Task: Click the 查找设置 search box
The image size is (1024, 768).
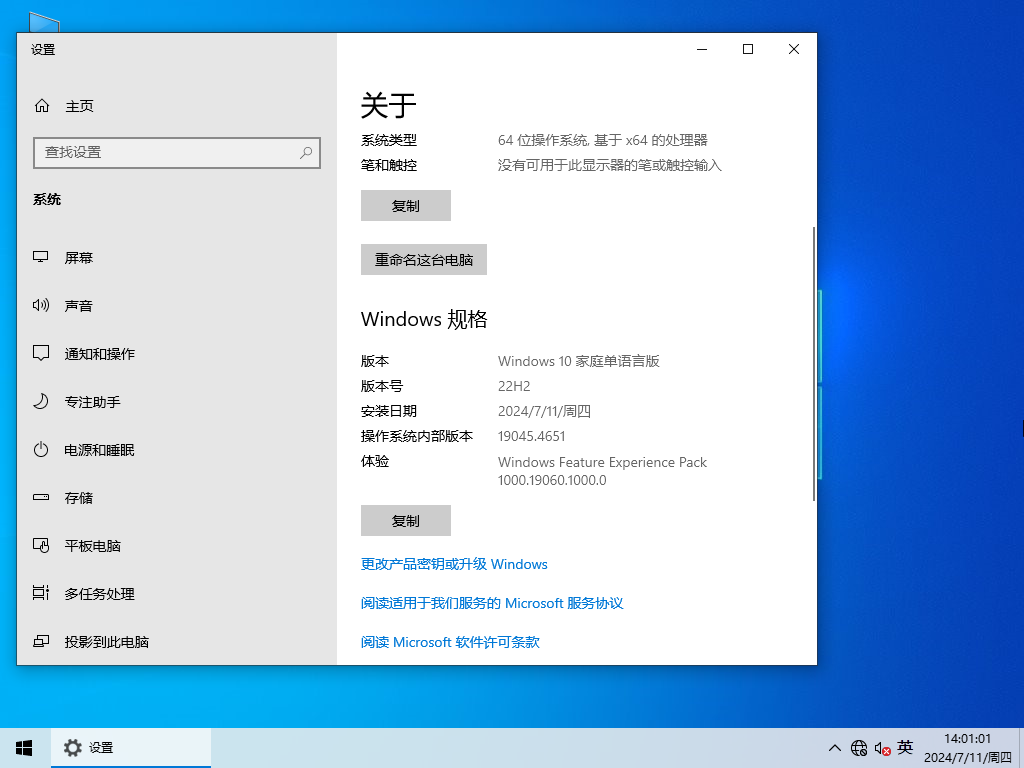Action: pyautogui.click(x=176, y=152)
